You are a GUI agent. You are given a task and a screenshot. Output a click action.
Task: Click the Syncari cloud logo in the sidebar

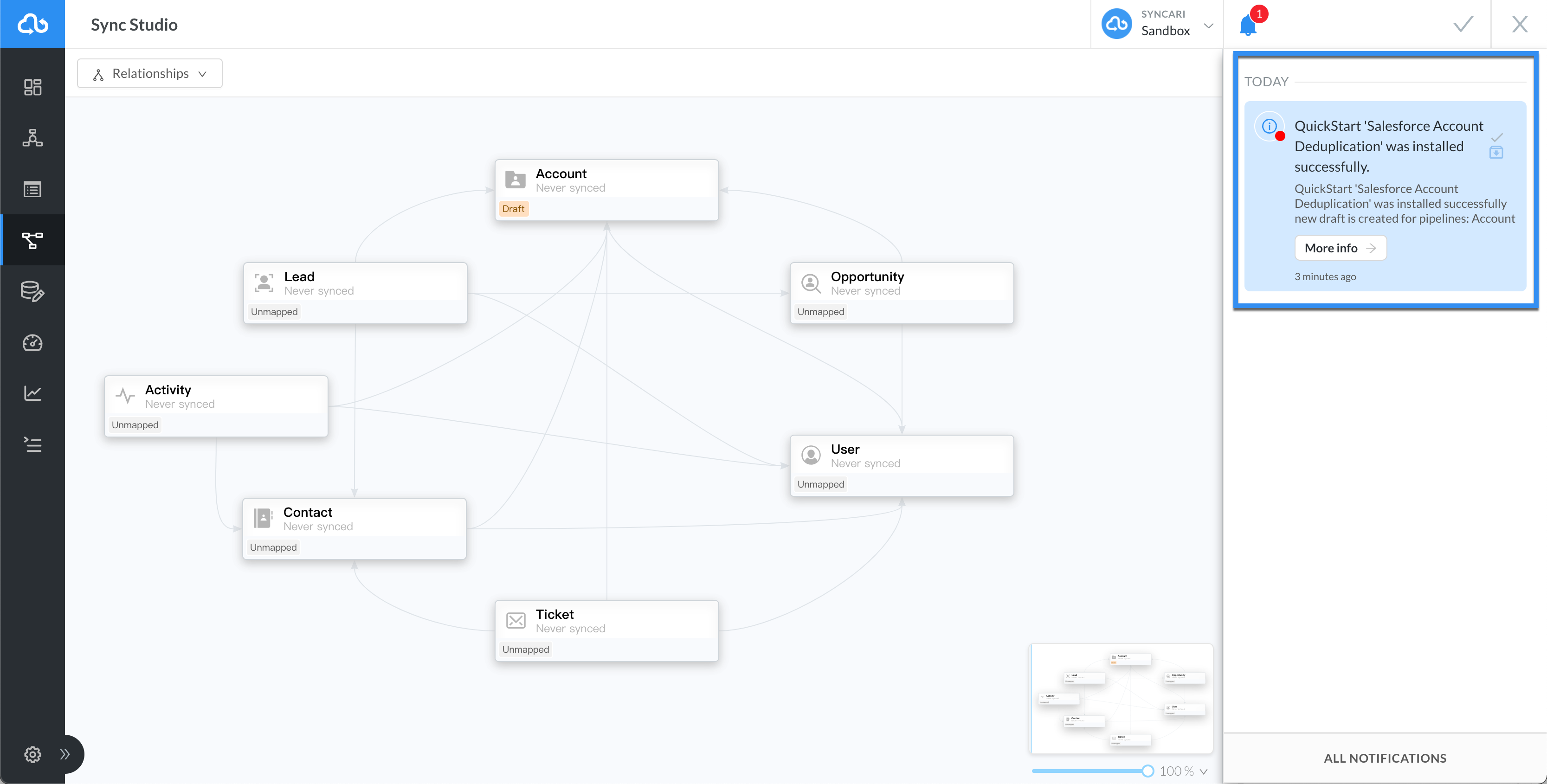point(32,24)
